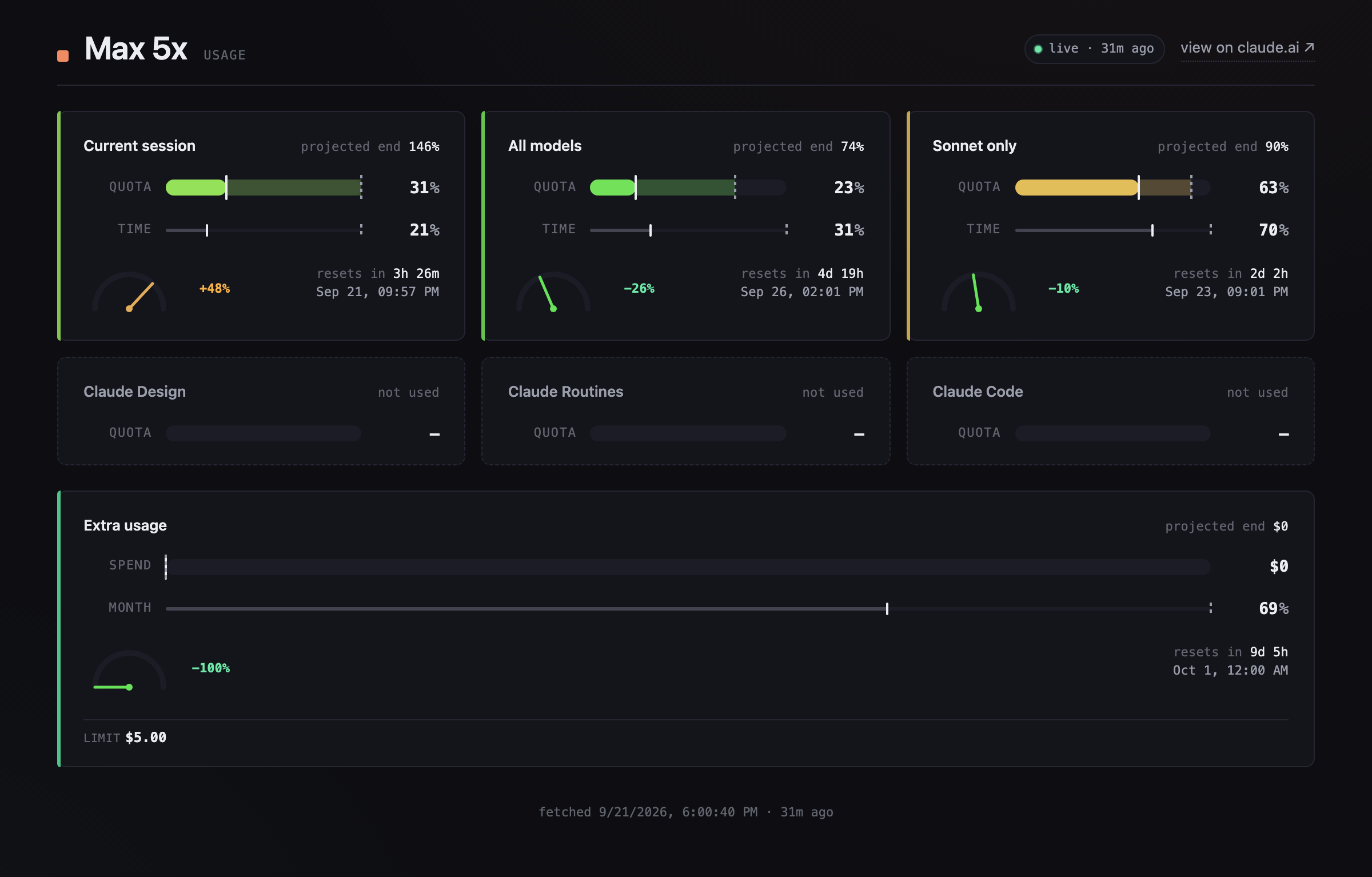Click the Claude Routines empty quota bar
The image size is (1372, 877).
pos(688,433)
